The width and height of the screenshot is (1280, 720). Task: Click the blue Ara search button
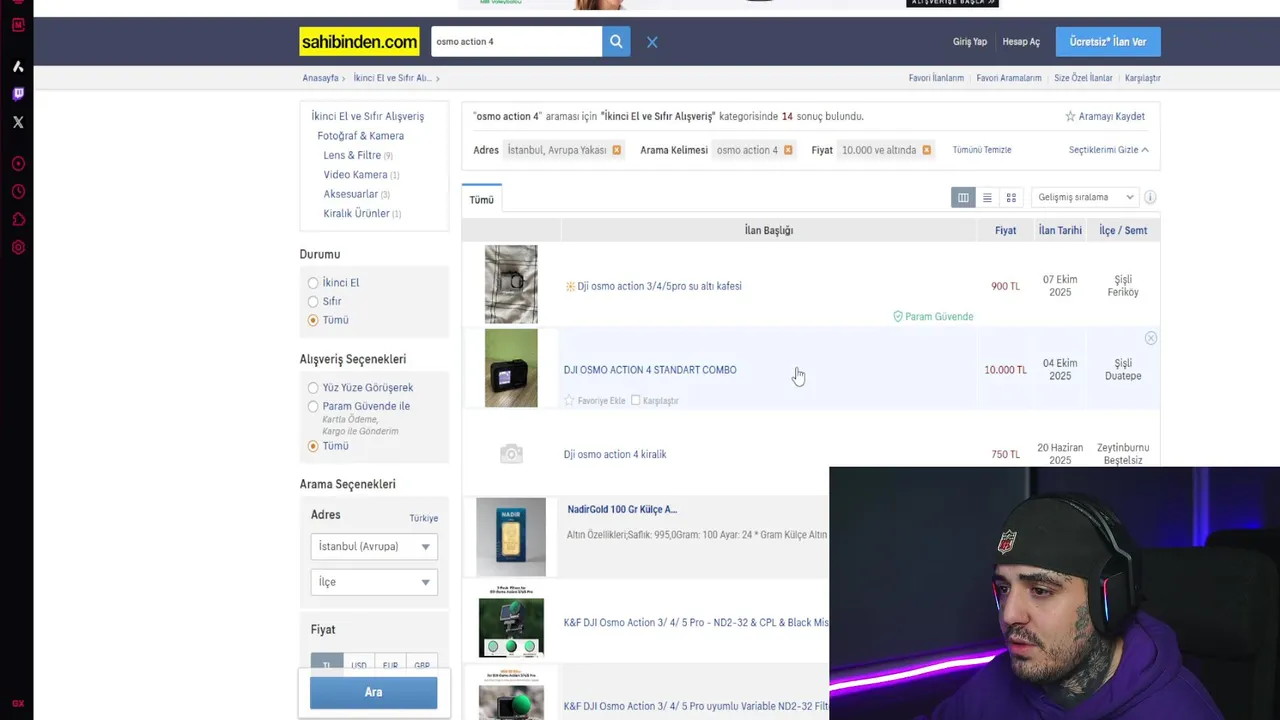click(373, 692)
